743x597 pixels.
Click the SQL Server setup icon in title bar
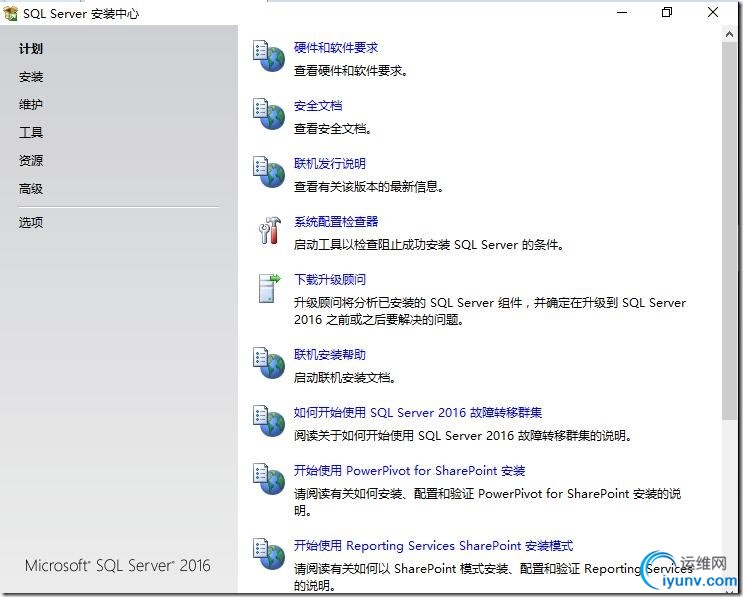(x=10, y=13)
